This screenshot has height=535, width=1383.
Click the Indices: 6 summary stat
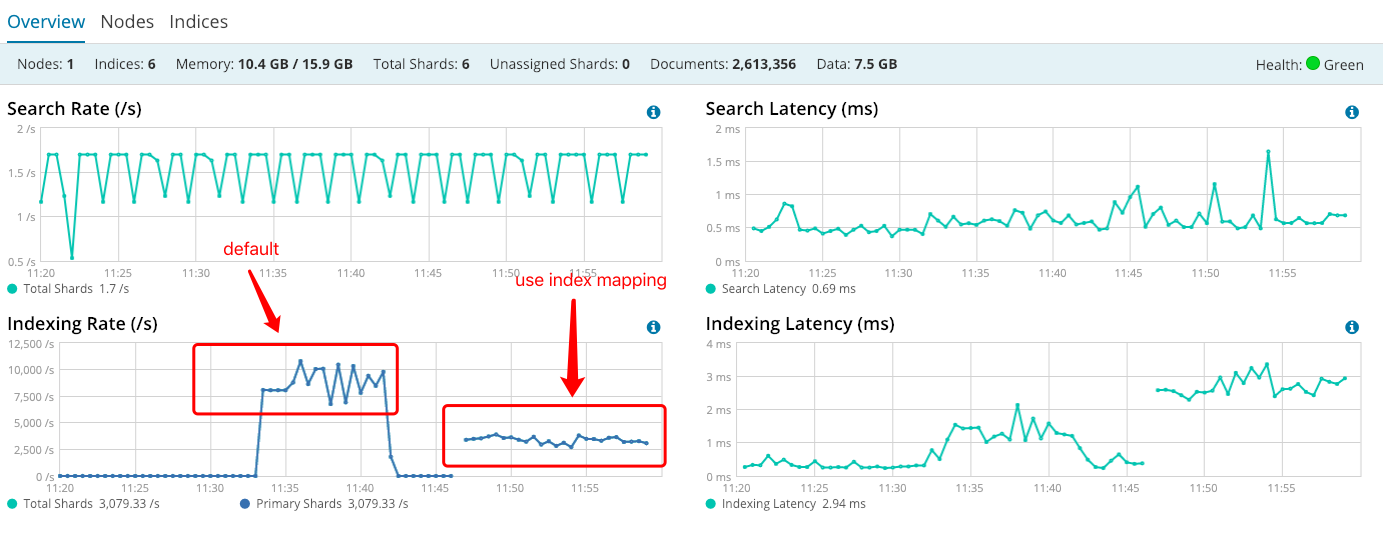pos(125,64)
